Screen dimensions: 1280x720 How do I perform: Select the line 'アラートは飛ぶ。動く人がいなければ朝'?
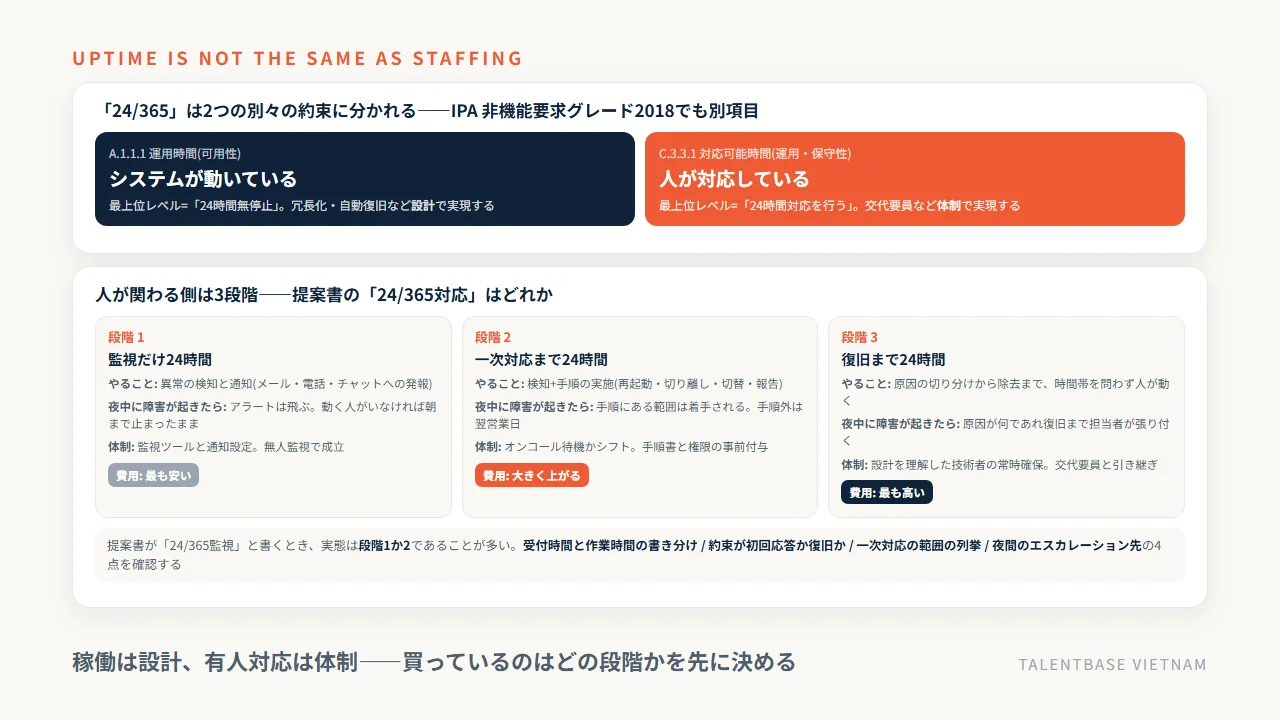[332, 407]
